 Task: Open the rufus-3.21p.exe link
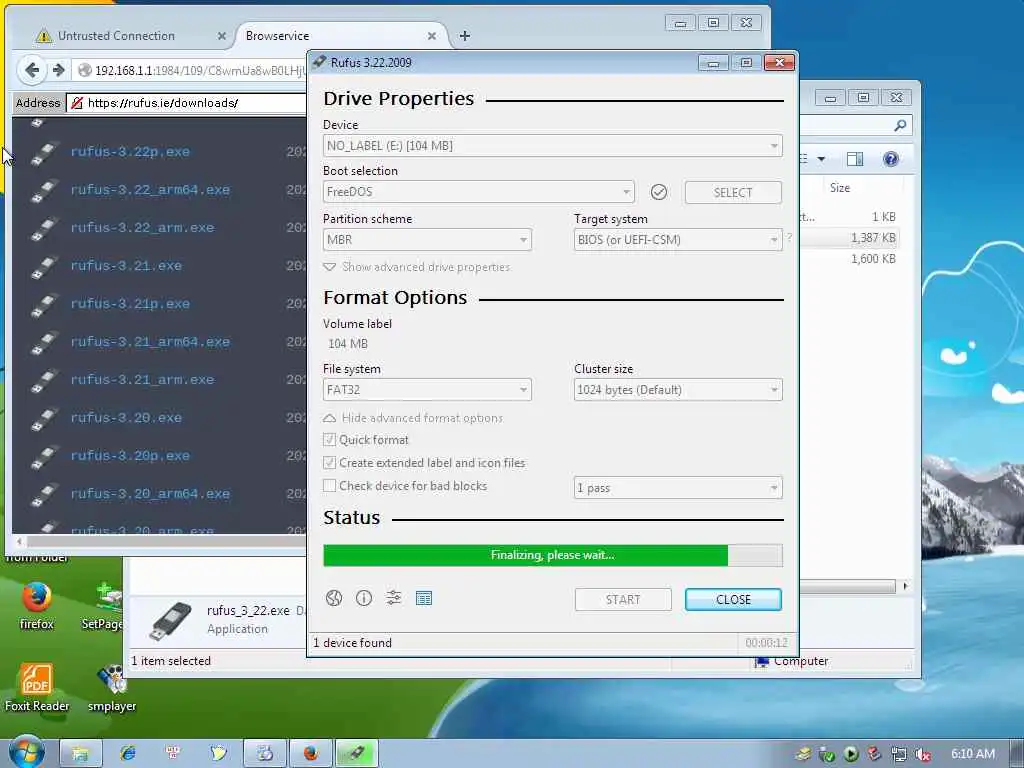(x=130, y=304)
